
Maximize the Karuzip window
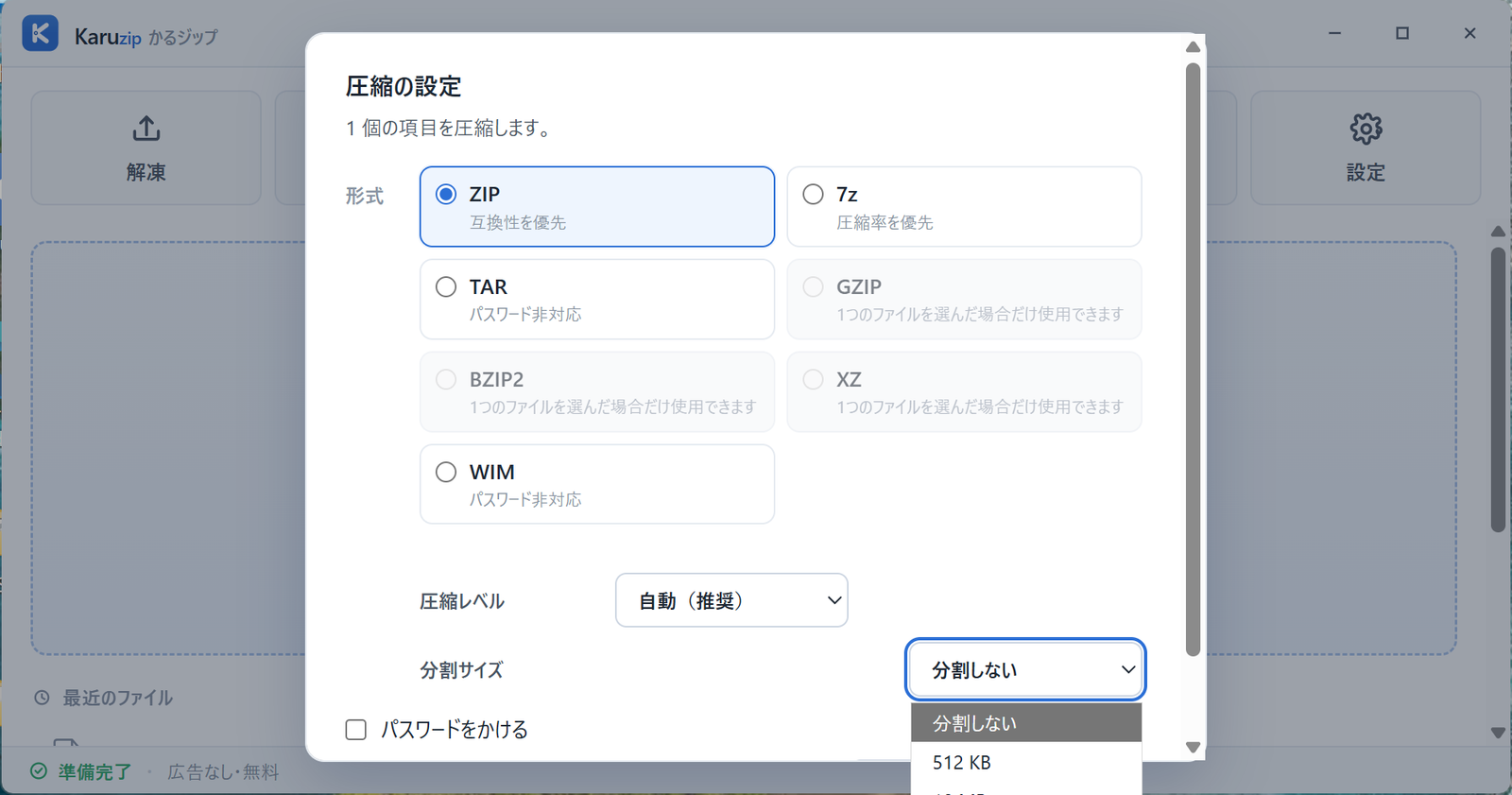click(1402, 33)
